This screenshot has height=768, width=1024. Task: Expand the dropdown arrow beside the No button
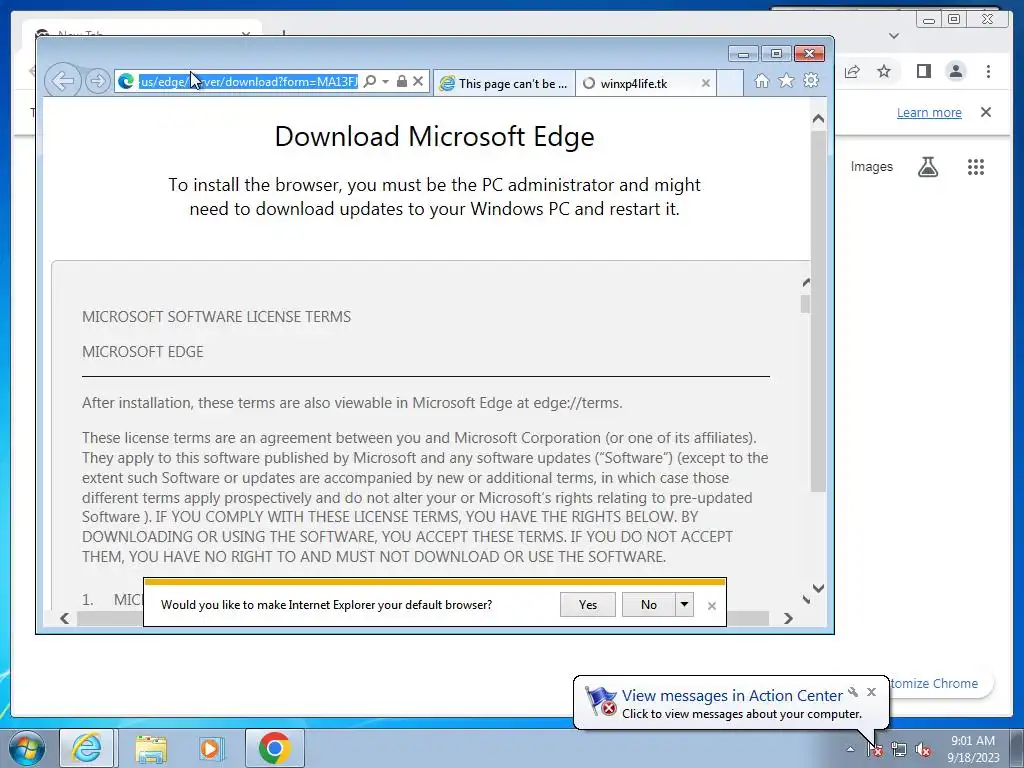pos(684,605)
